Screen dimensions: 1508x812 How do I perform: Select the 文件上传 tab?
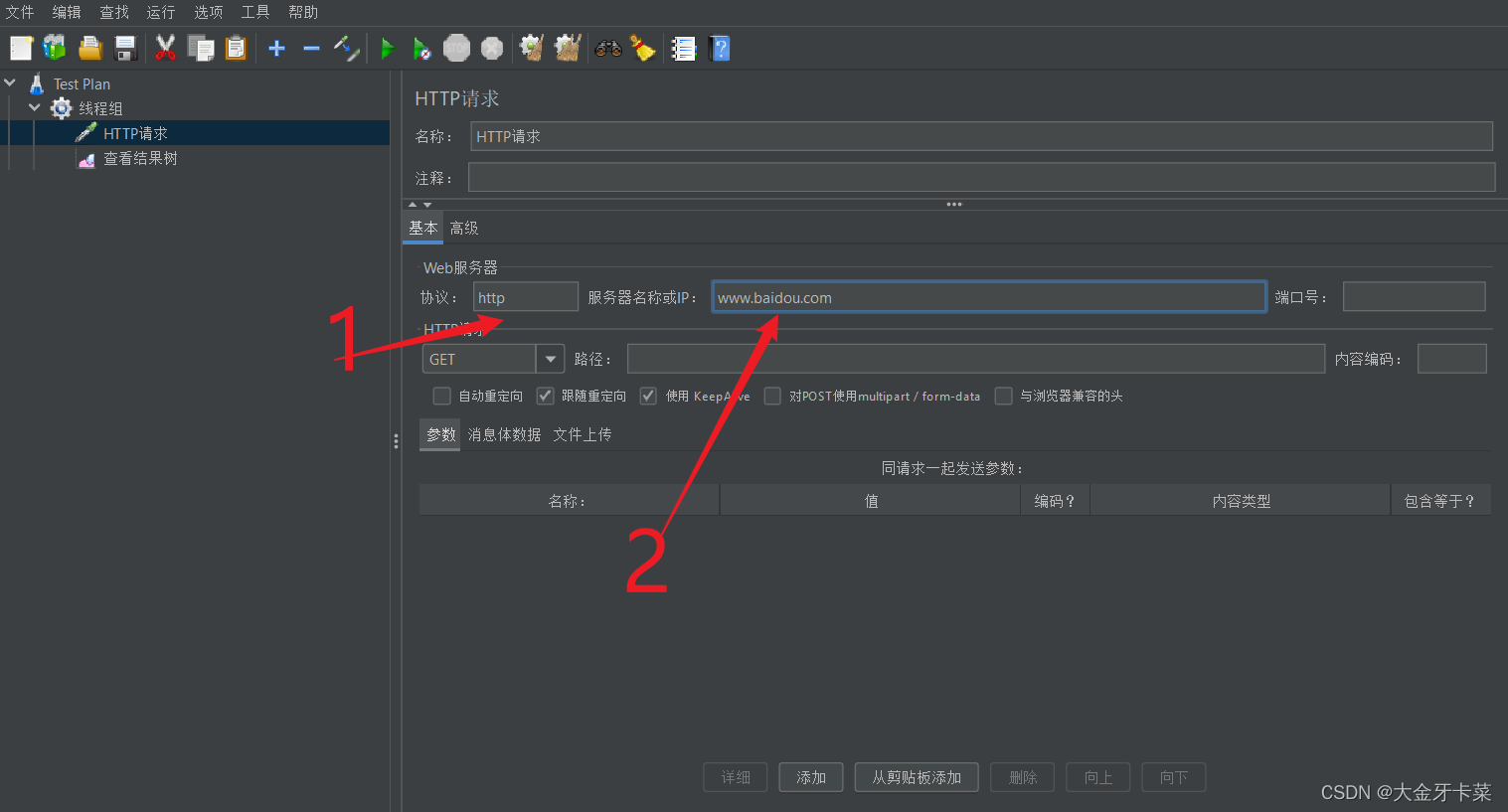tap(583, 434)
